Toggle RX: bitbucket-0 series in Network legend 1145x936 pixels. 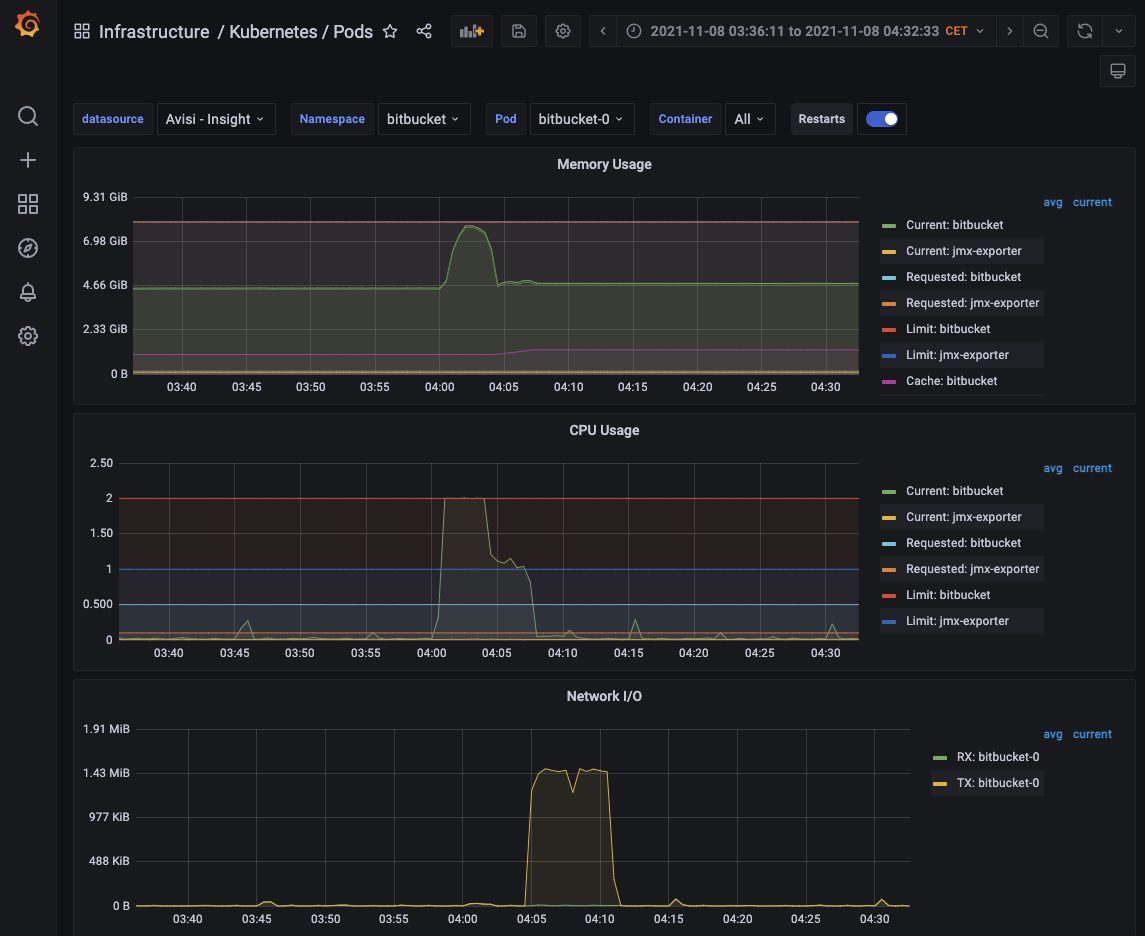pyautogui.click(x=997, y=756)
